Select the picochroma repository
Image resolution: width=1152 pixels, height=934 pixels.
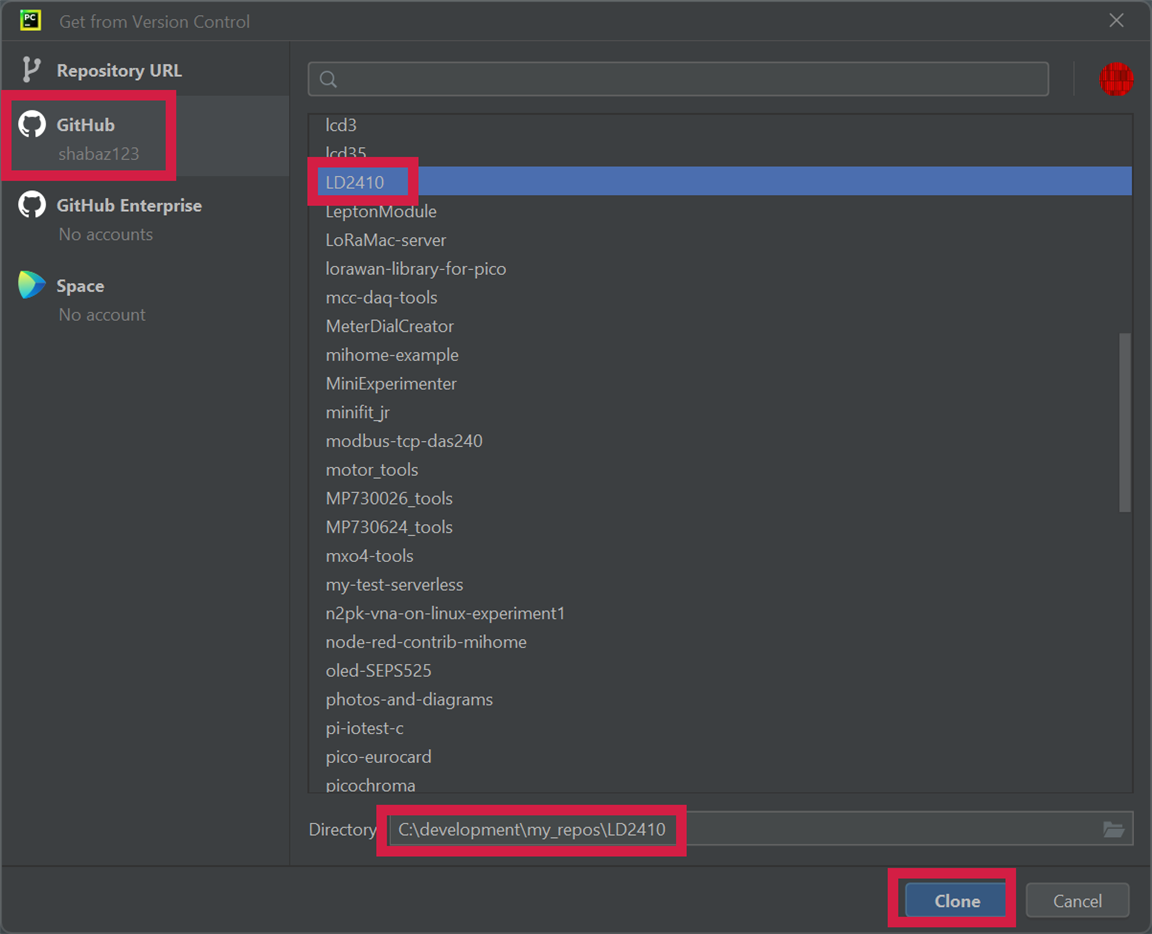[721, 783]
